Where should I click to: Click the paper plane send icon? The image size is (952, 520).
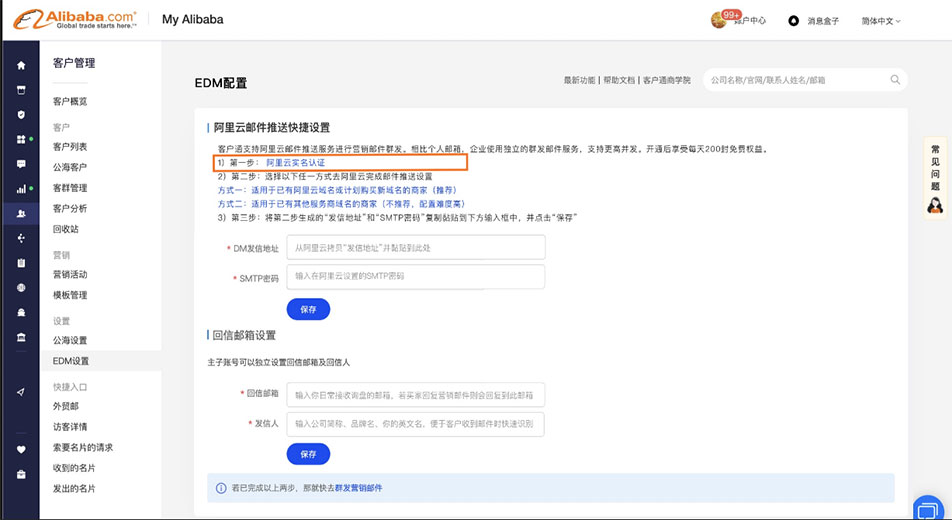pos(21,392)
